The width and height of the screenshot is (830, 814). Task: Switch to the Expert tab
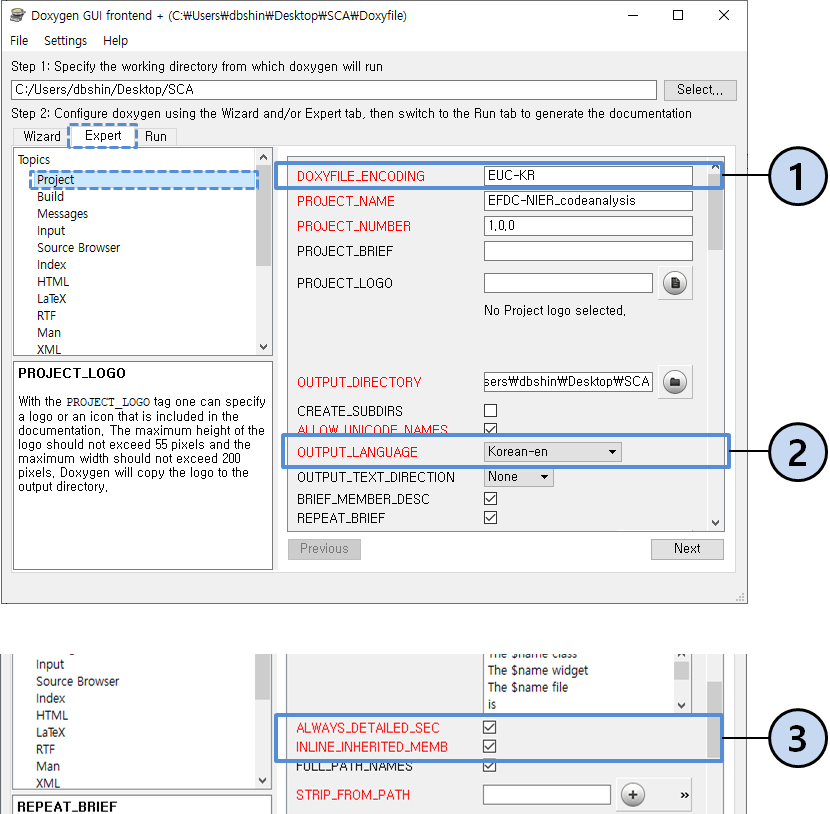103,136
